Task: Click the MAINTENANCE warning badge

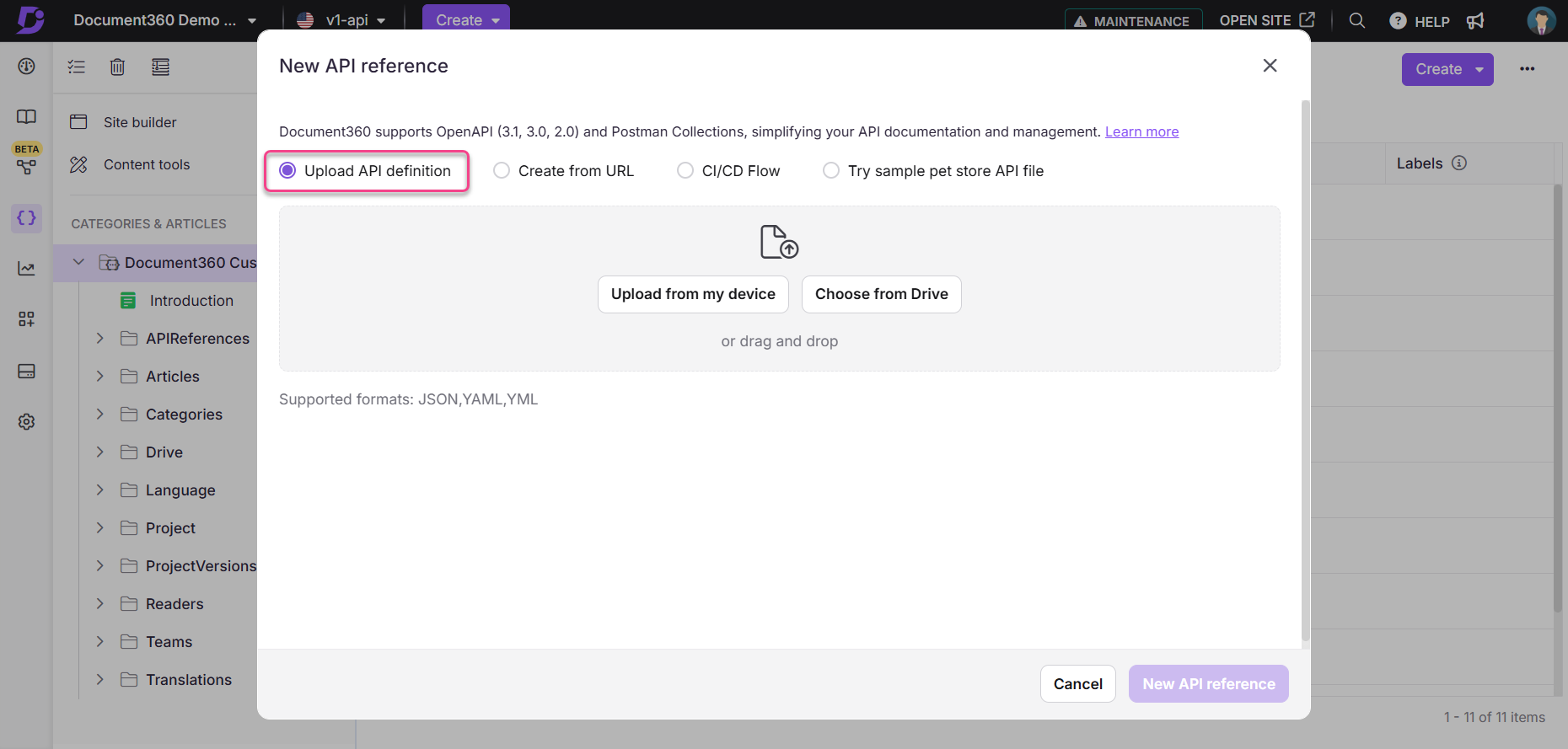Action: click(1133, 21)
